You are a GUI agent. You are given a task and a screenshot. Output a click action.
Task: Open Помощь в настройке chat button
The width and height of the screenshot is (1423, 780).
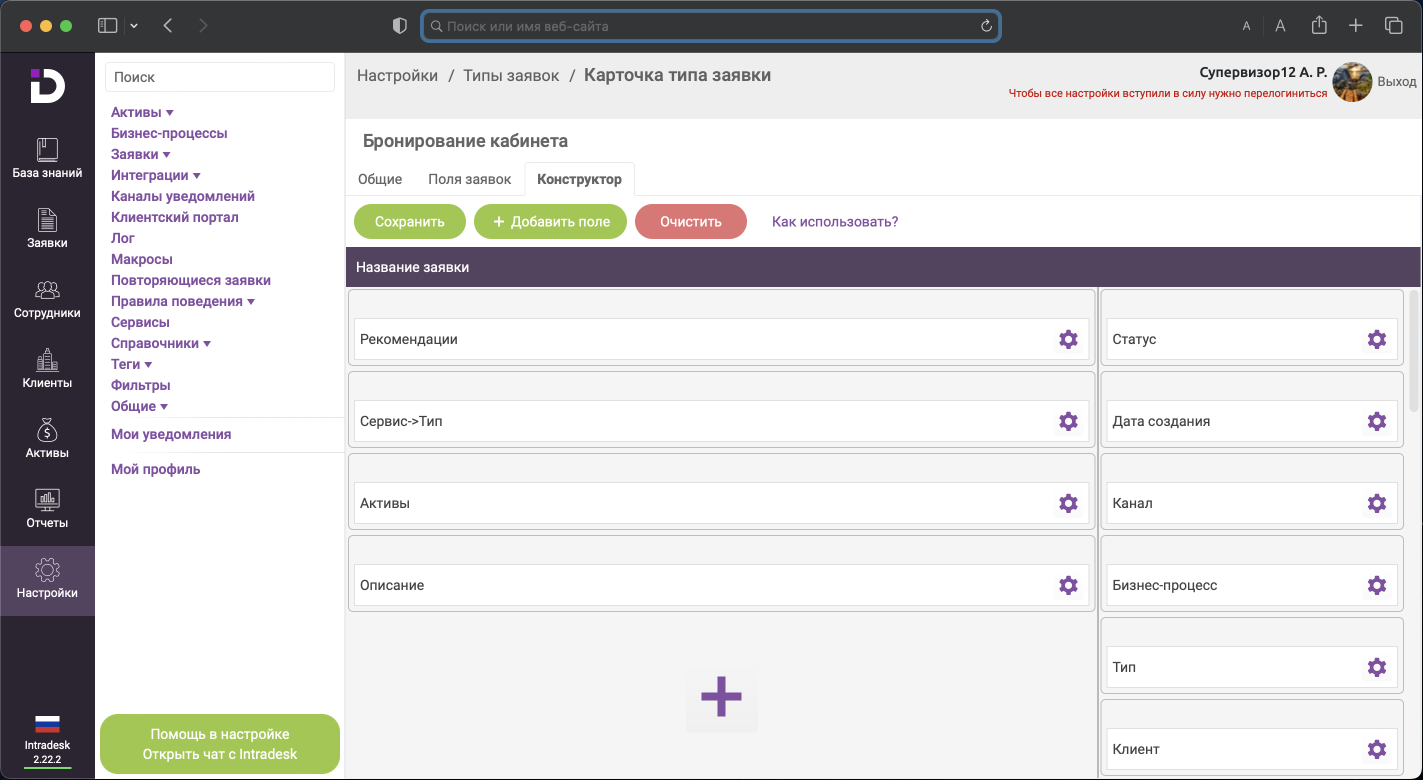pos(220,744)
